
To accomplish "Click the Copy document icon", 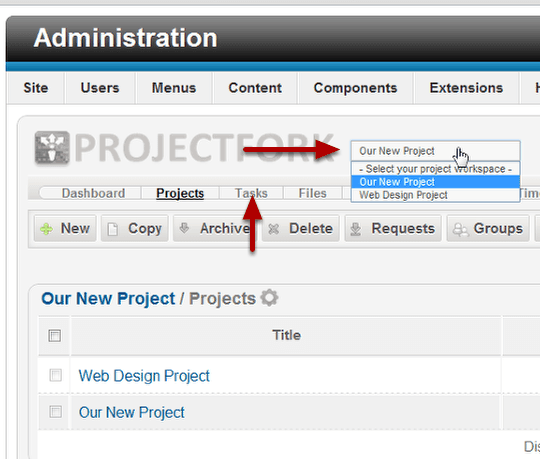I will click(x=112, y=229).
